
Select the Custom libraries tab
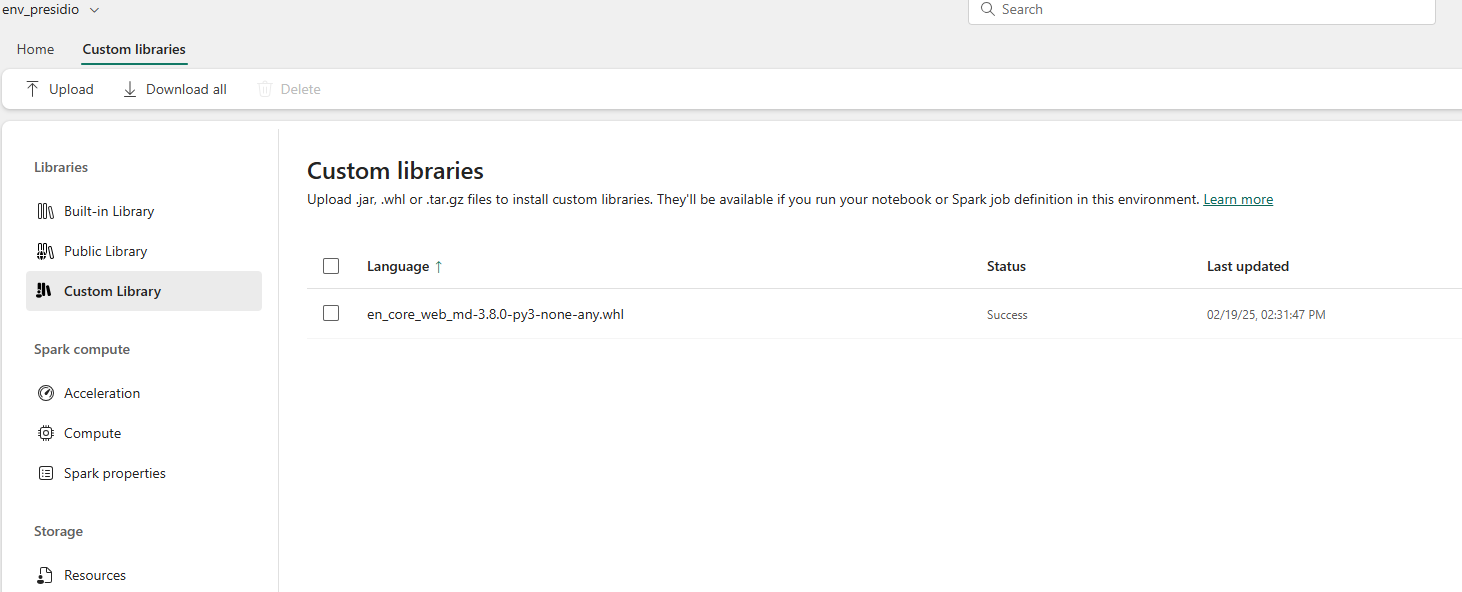(134, 49)
